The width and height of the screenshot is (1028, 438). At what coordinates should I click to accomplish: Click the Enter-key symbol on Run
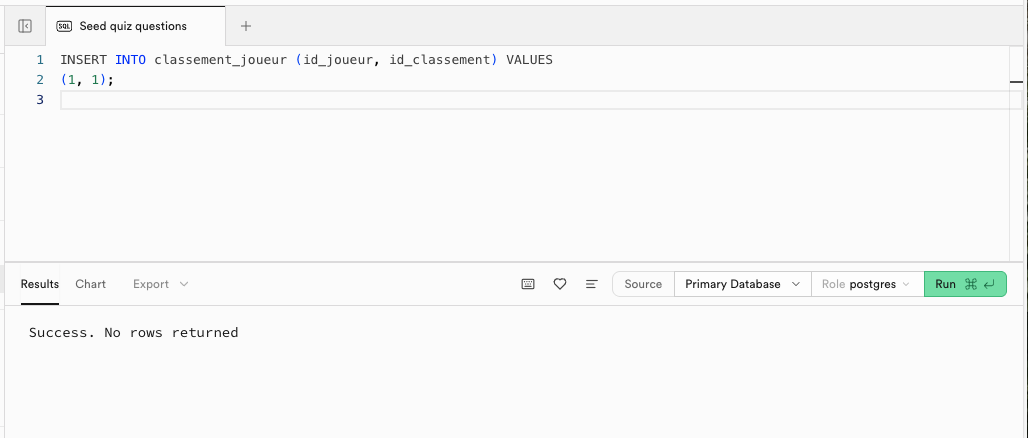point(989,284)
